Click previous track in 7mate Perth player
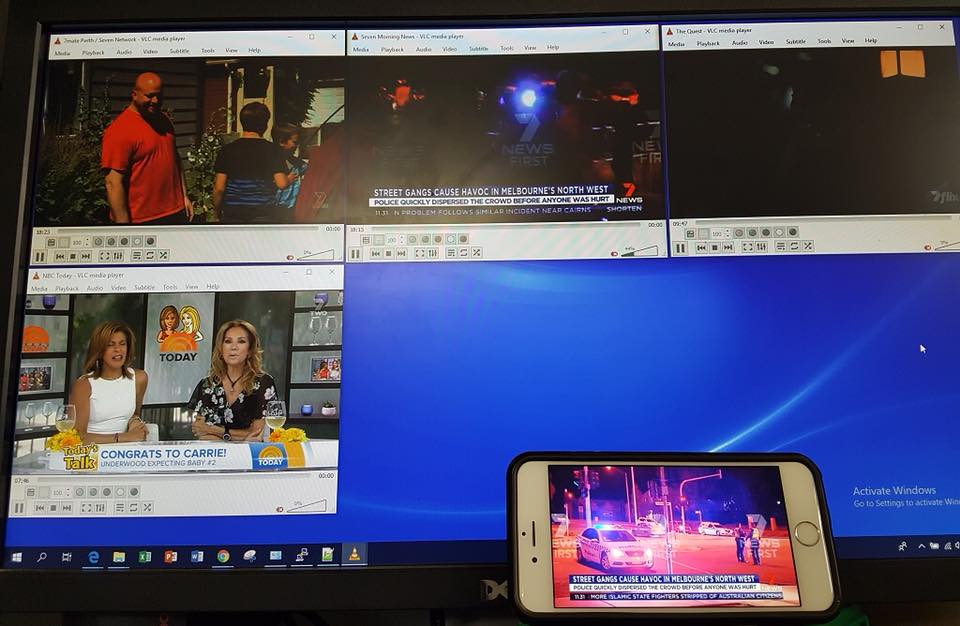 (x=60, y=256)
